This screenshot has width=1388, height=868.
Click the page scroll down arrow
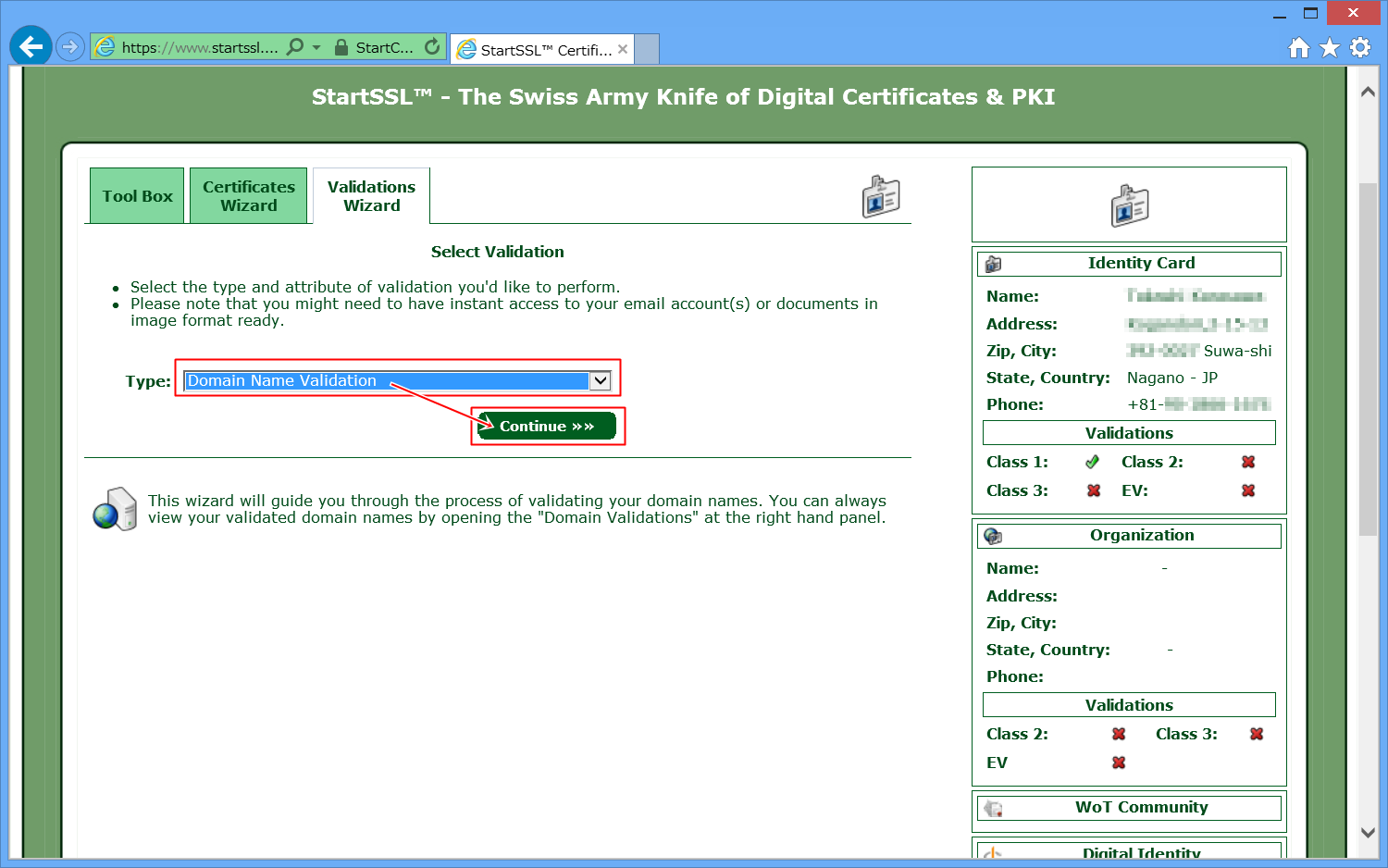coord(1368,832)
